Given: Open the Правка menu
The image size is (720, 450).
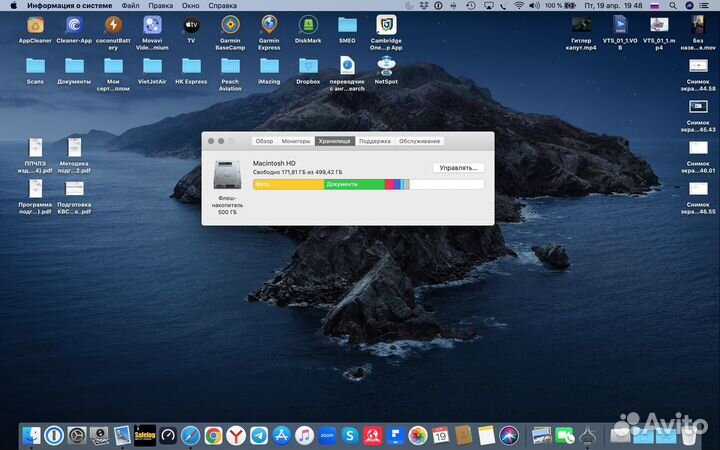Looking at the screenshot, I should pos(161,6).
